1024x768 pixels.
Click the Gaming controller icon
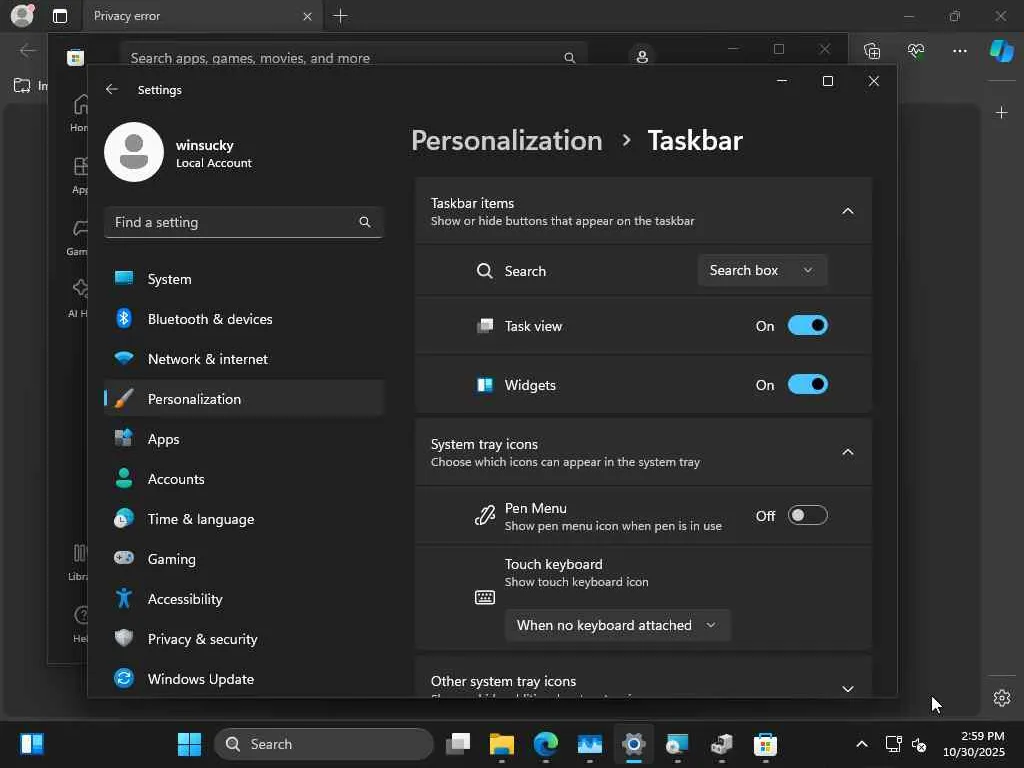tap(123, 558)
